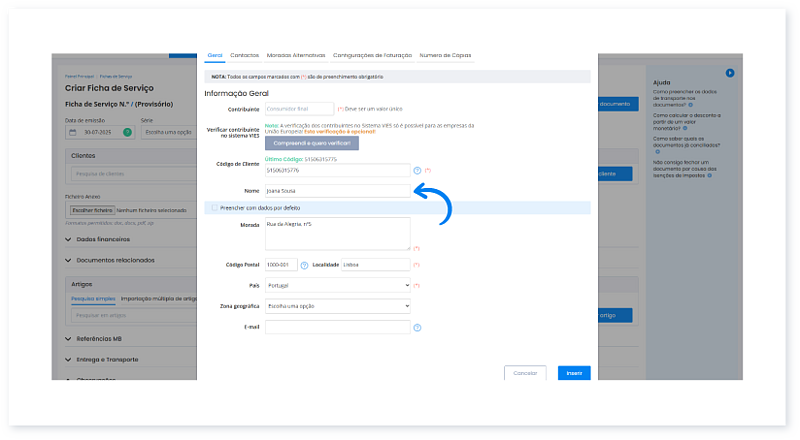Click blue arrow icon above Ajuda panel
The width and height of the screenshot is (800, 440).
click(730, 73)
